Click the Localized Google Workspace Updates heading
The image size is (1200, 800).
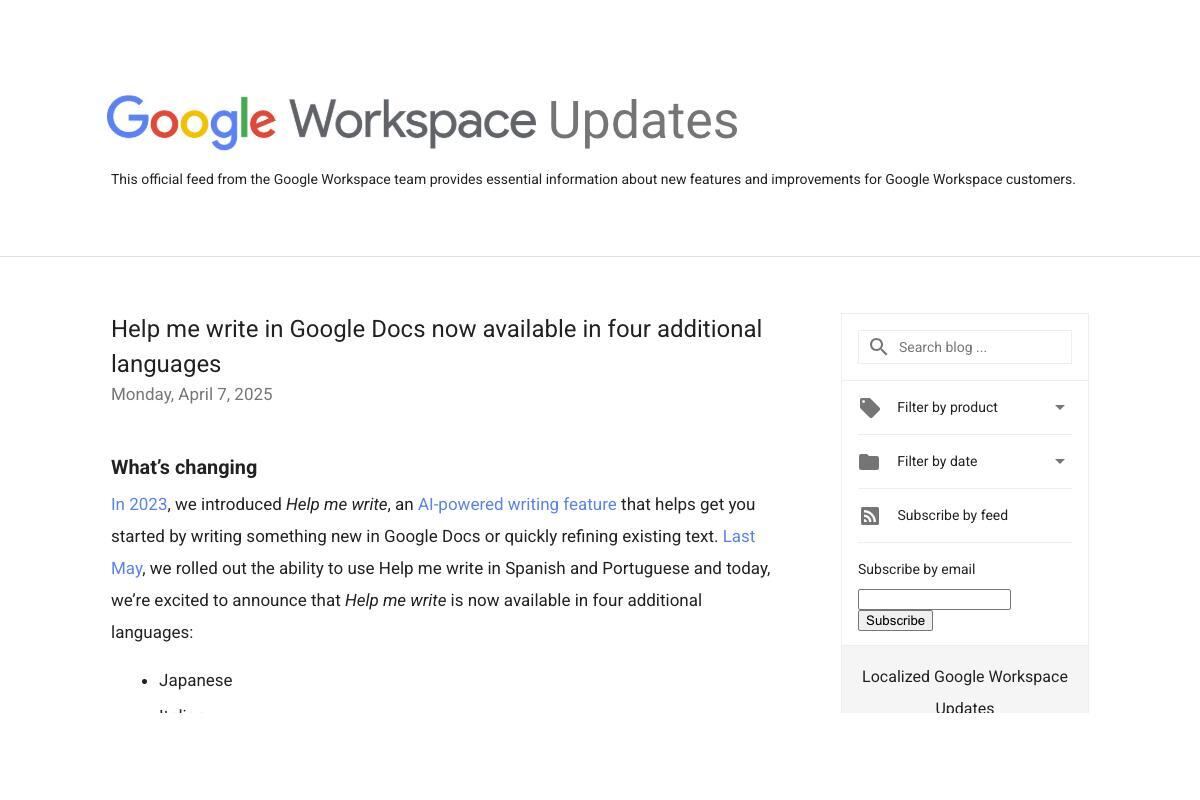pos(965,691)
